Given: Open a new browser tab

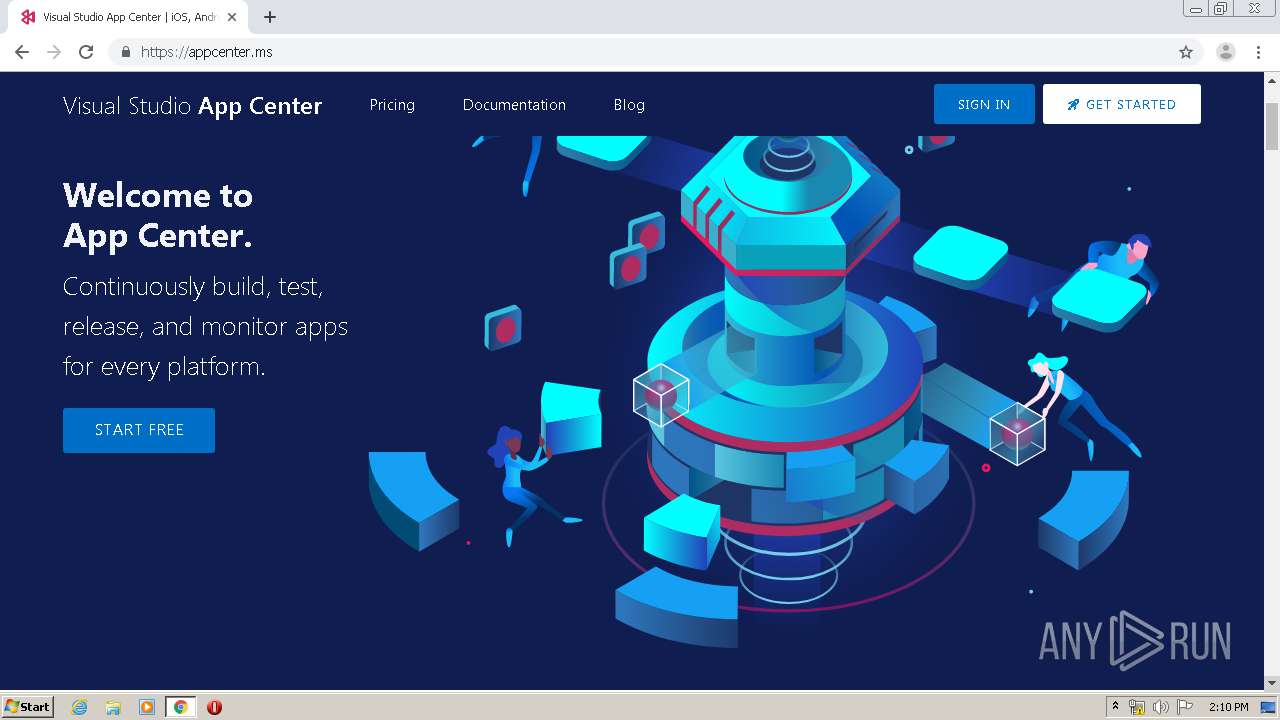Looking at the screenshot, I should point(269,17).
